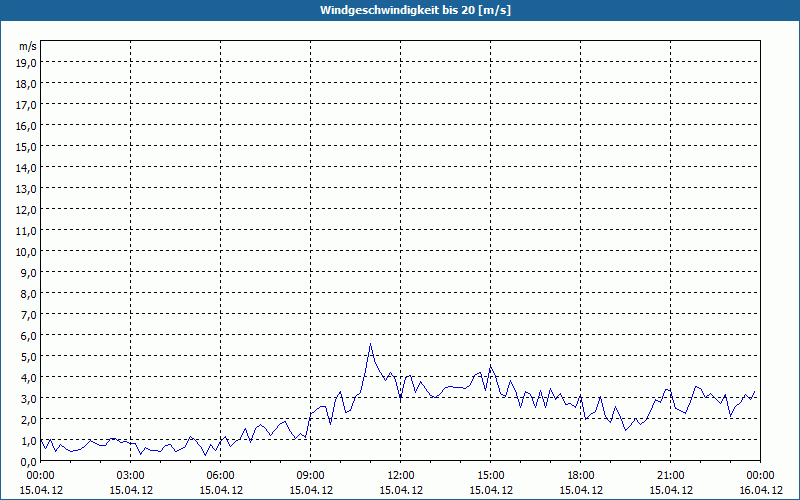800x500 pixels.
Task: Click the '1,0' y-axis value
Action: (29, 441)
